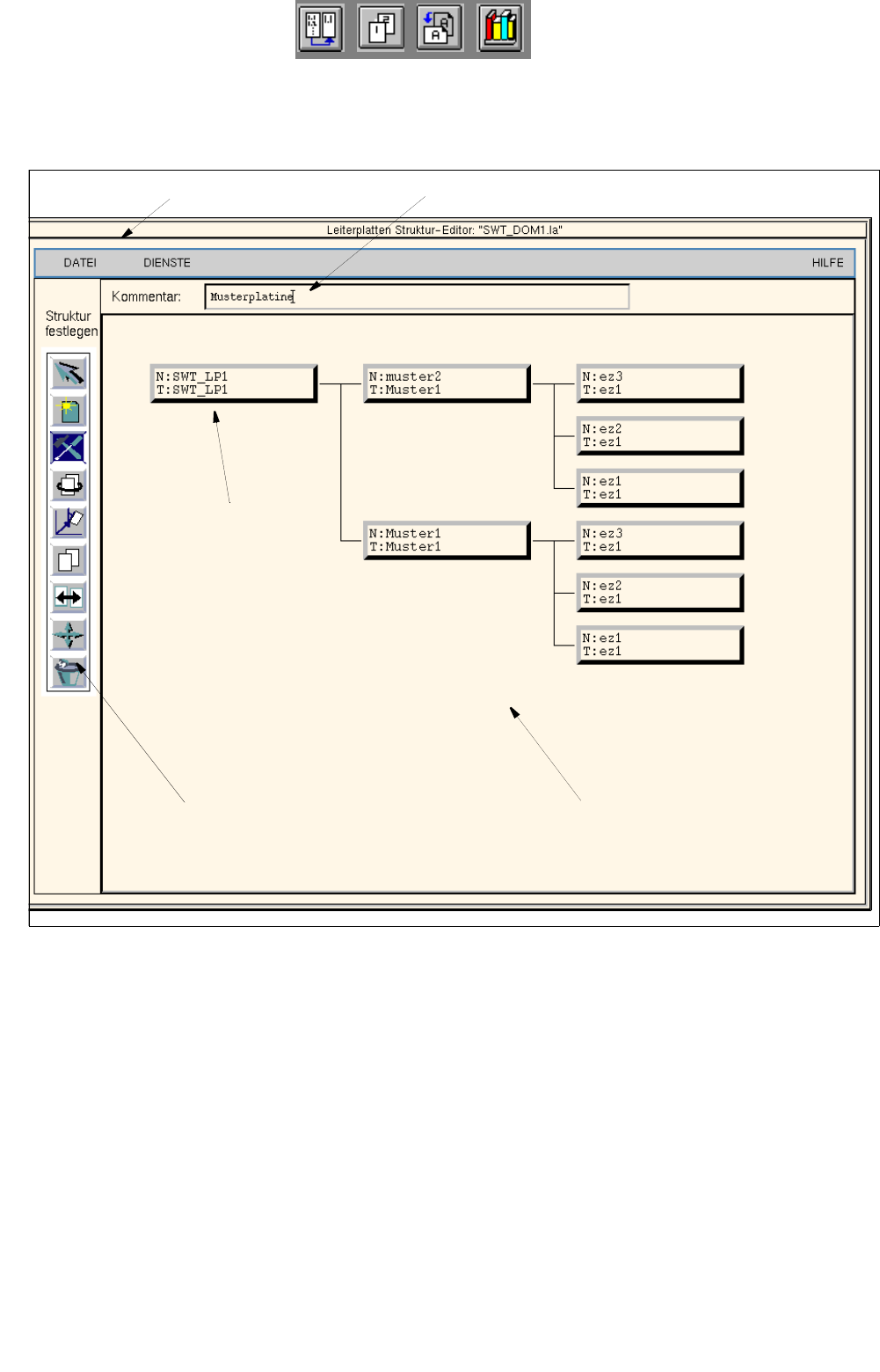Select node N:ez3 under Muster1
This screenshot has height=1372, width=880.
click(660, 540)
